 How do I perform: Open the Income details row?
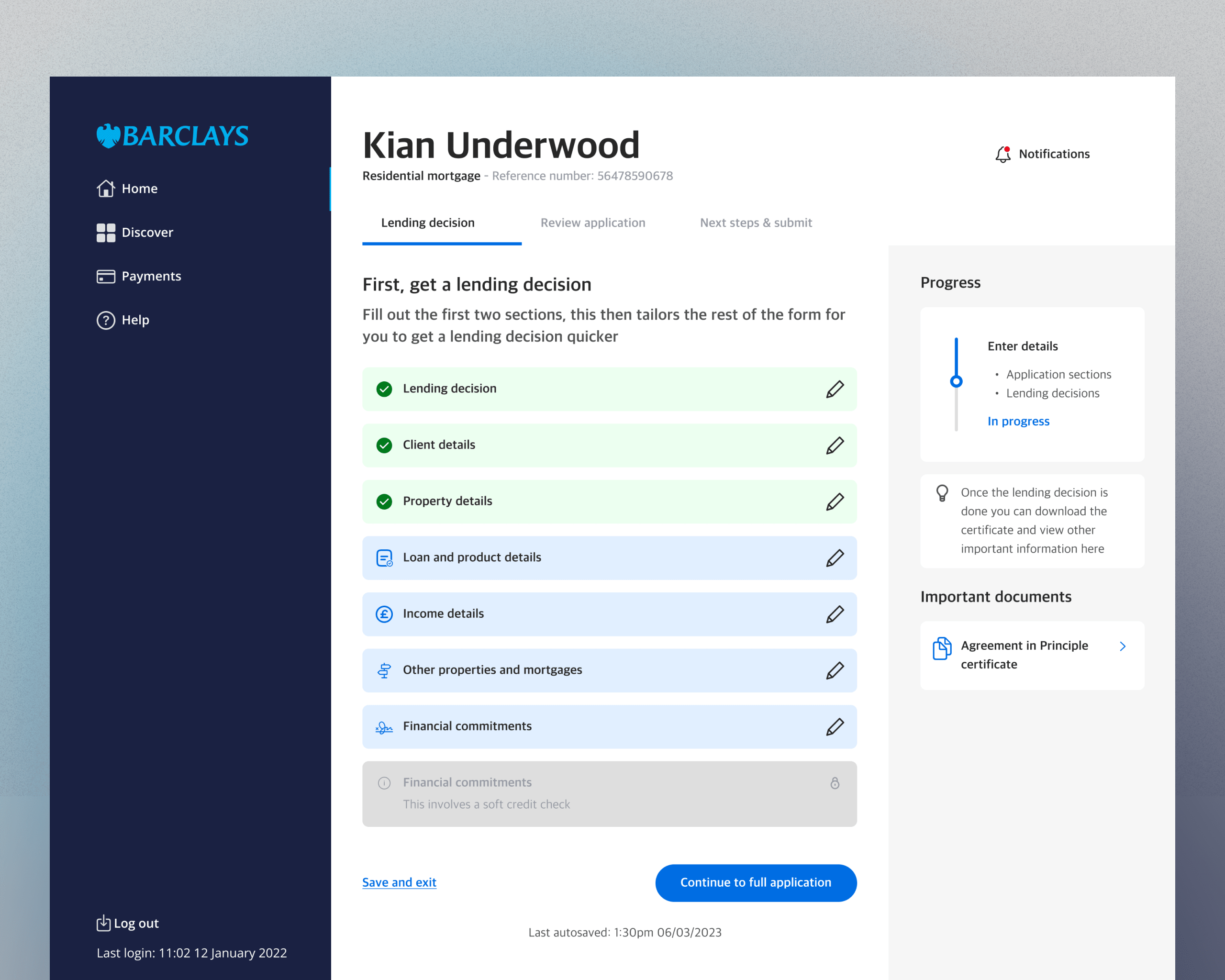pyautogui.click(x=609, y=613)
